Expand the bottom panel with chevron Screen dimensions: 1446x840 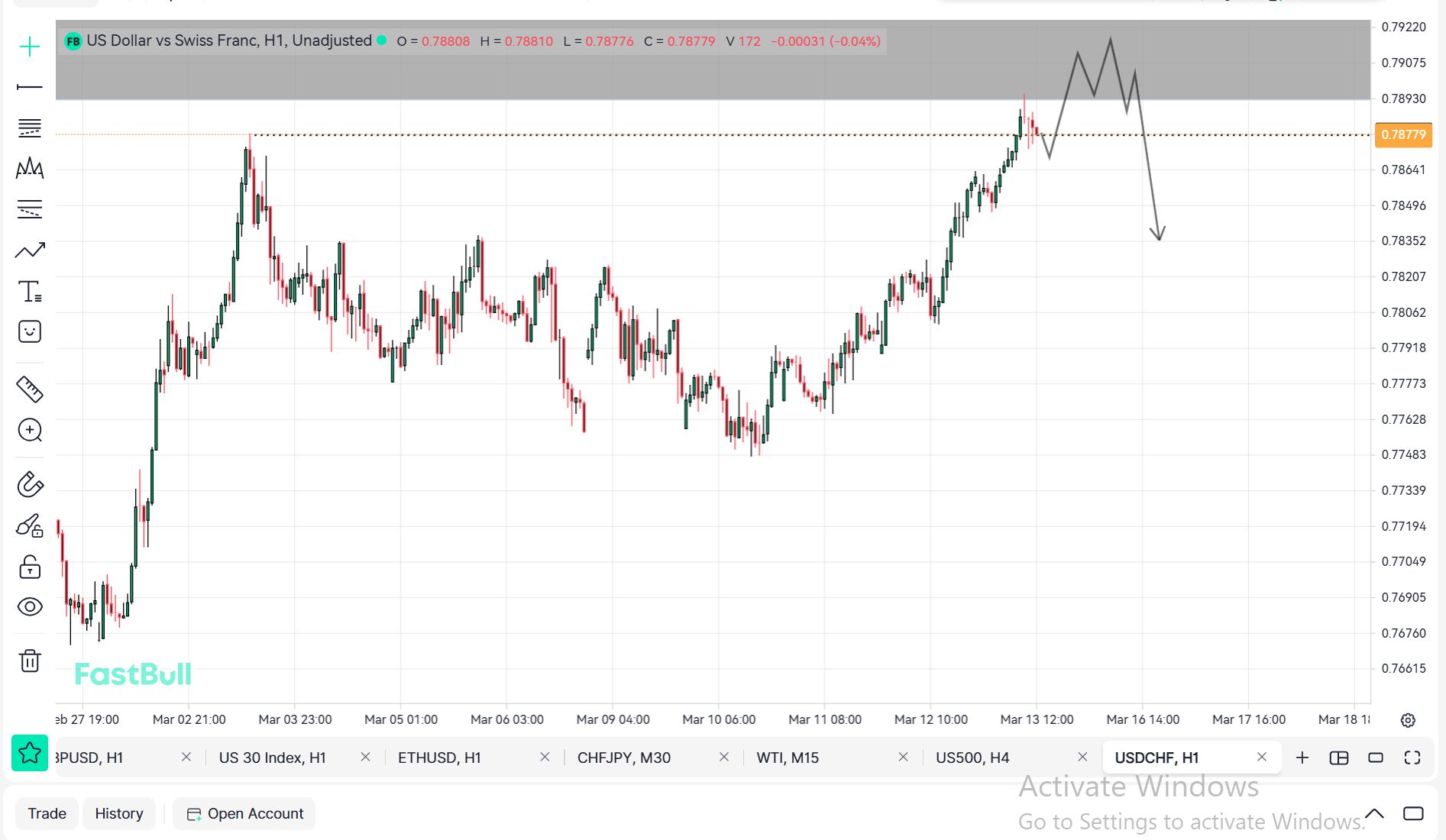point(1374,813)
